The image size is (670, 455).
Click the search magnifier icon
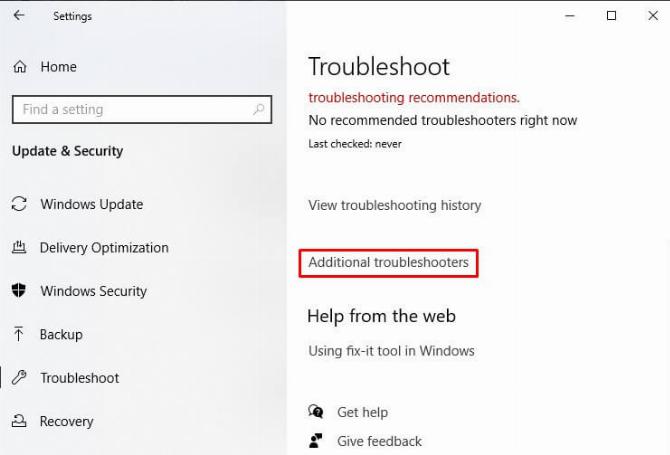(x=258, y=109)
